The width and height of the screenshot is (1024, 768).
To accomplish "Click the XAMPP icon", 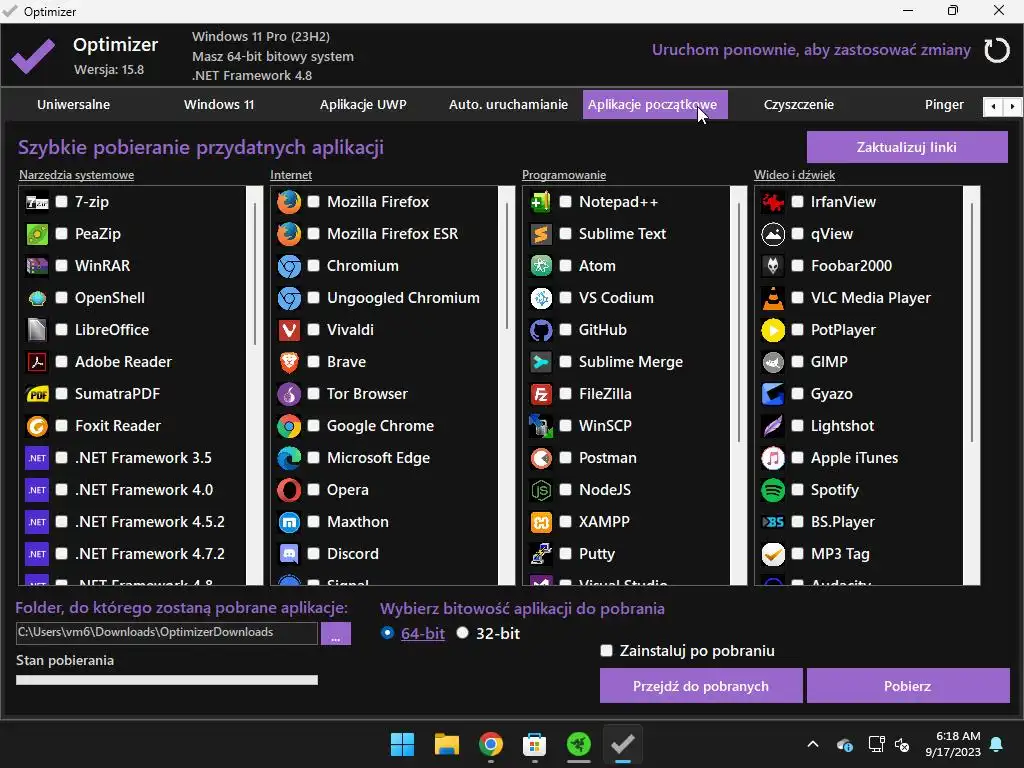I will tap(541, 522).
